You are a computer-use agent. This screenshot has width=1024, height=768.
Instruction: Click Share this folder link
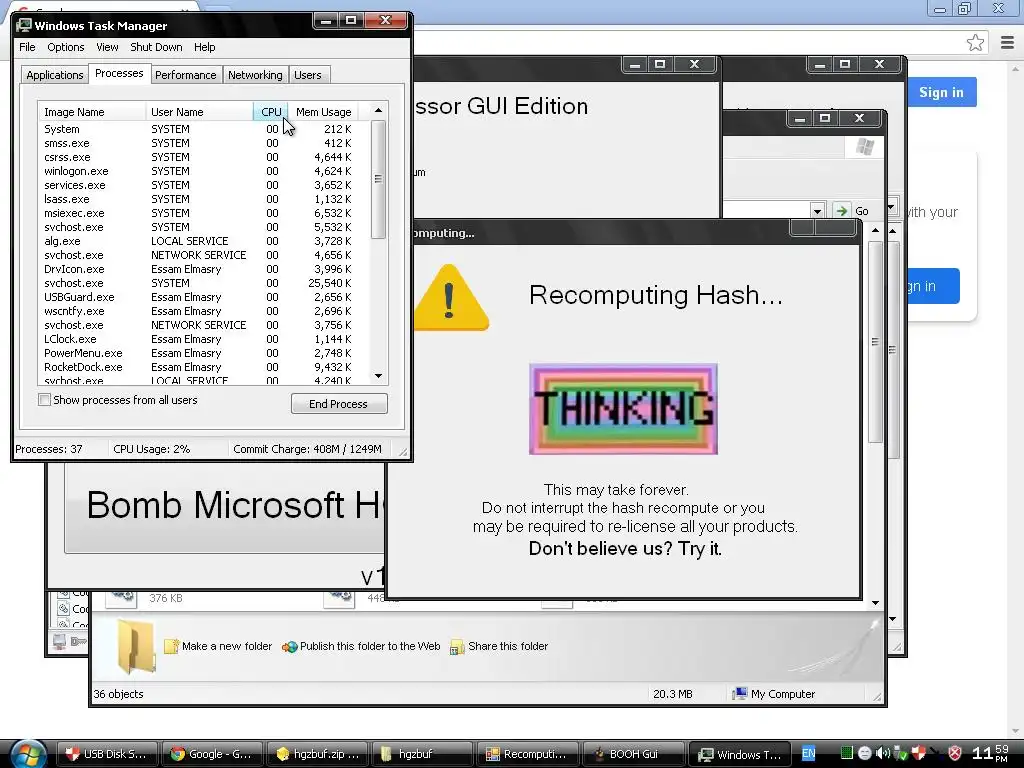[508, 646]
